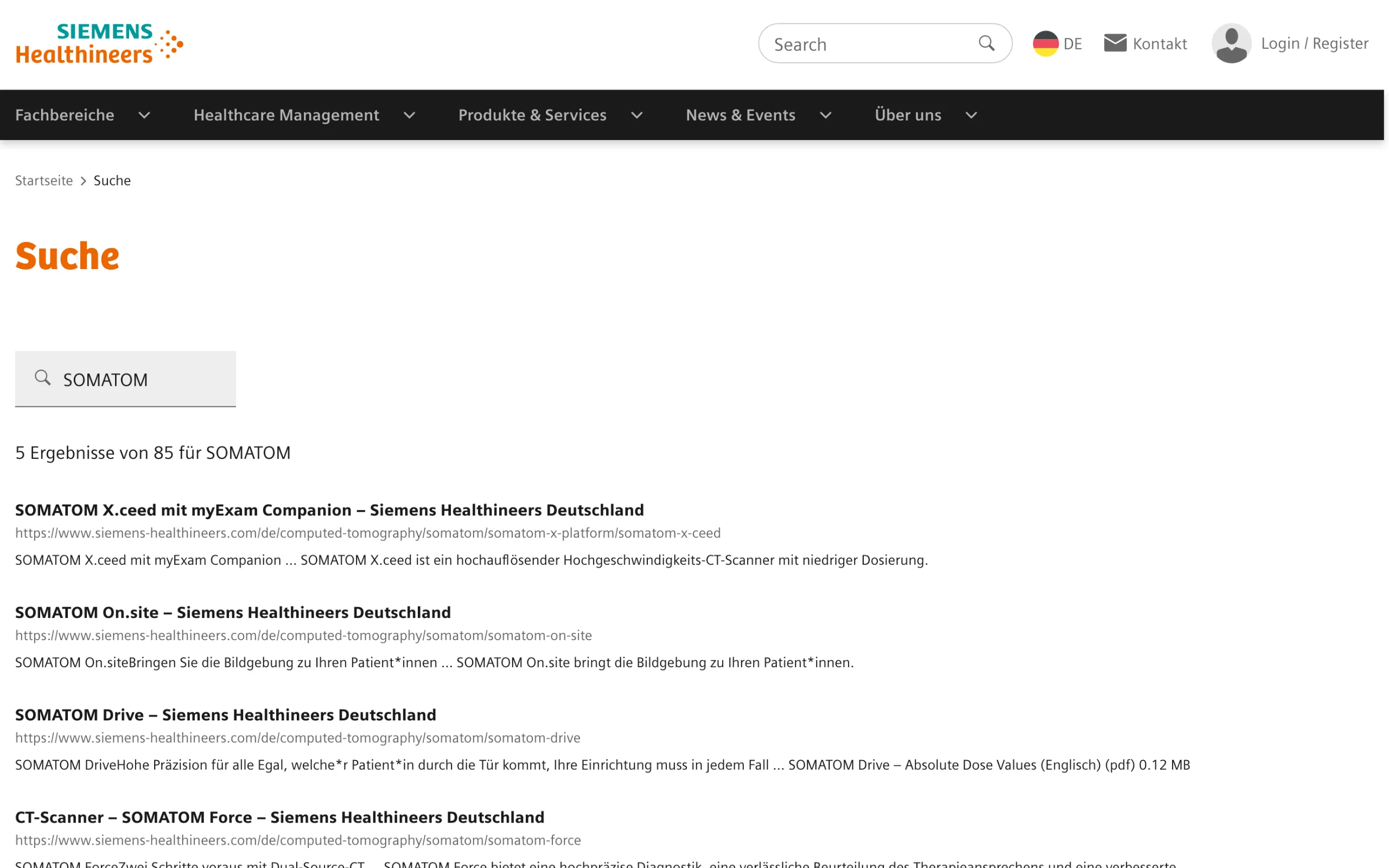Click the magnifier icon in header search
Screen dimensions: 1389x868
click(986, 43)
